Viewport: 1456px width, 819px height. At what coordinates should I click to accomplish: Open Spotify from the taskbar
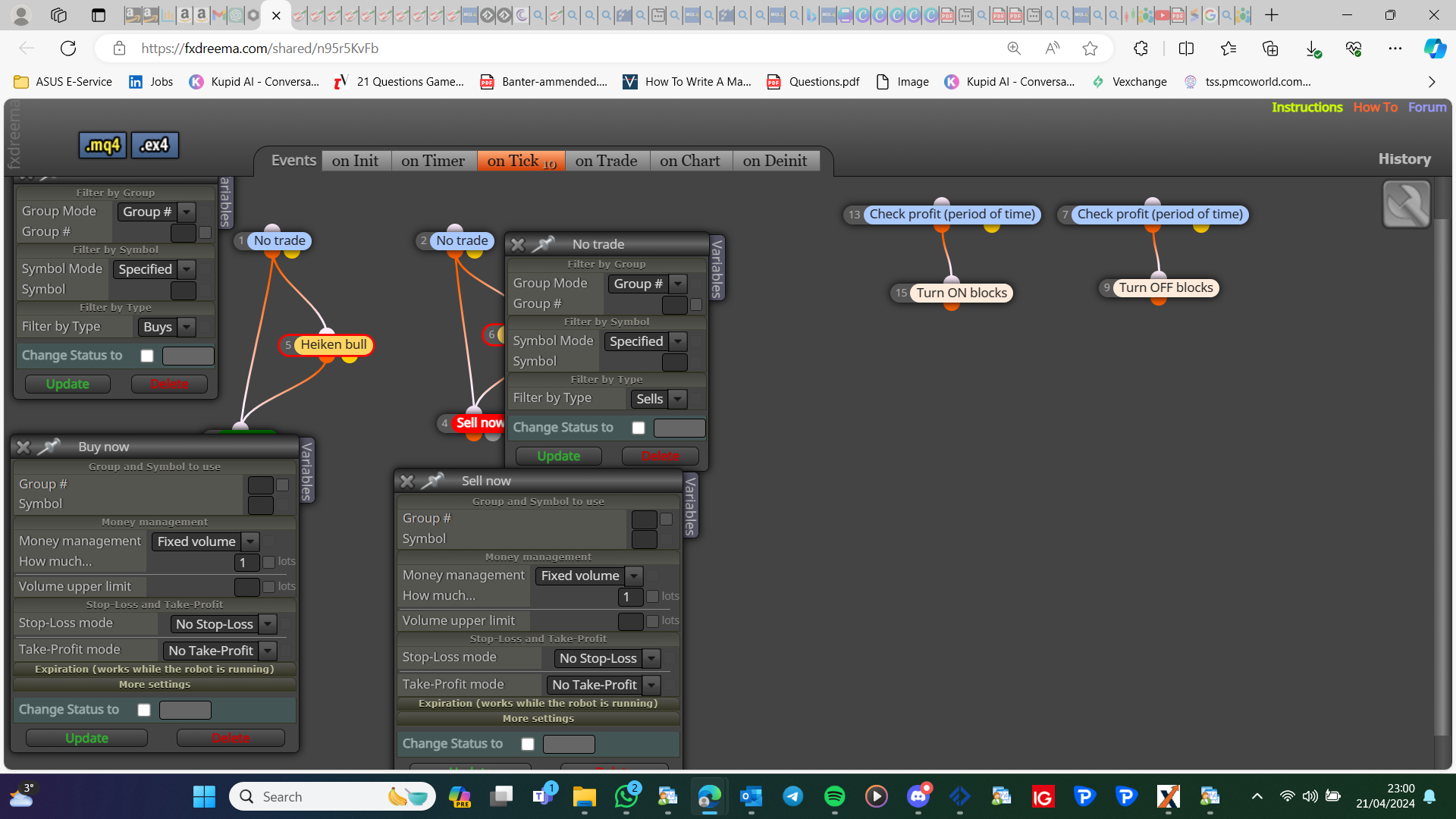834,796
